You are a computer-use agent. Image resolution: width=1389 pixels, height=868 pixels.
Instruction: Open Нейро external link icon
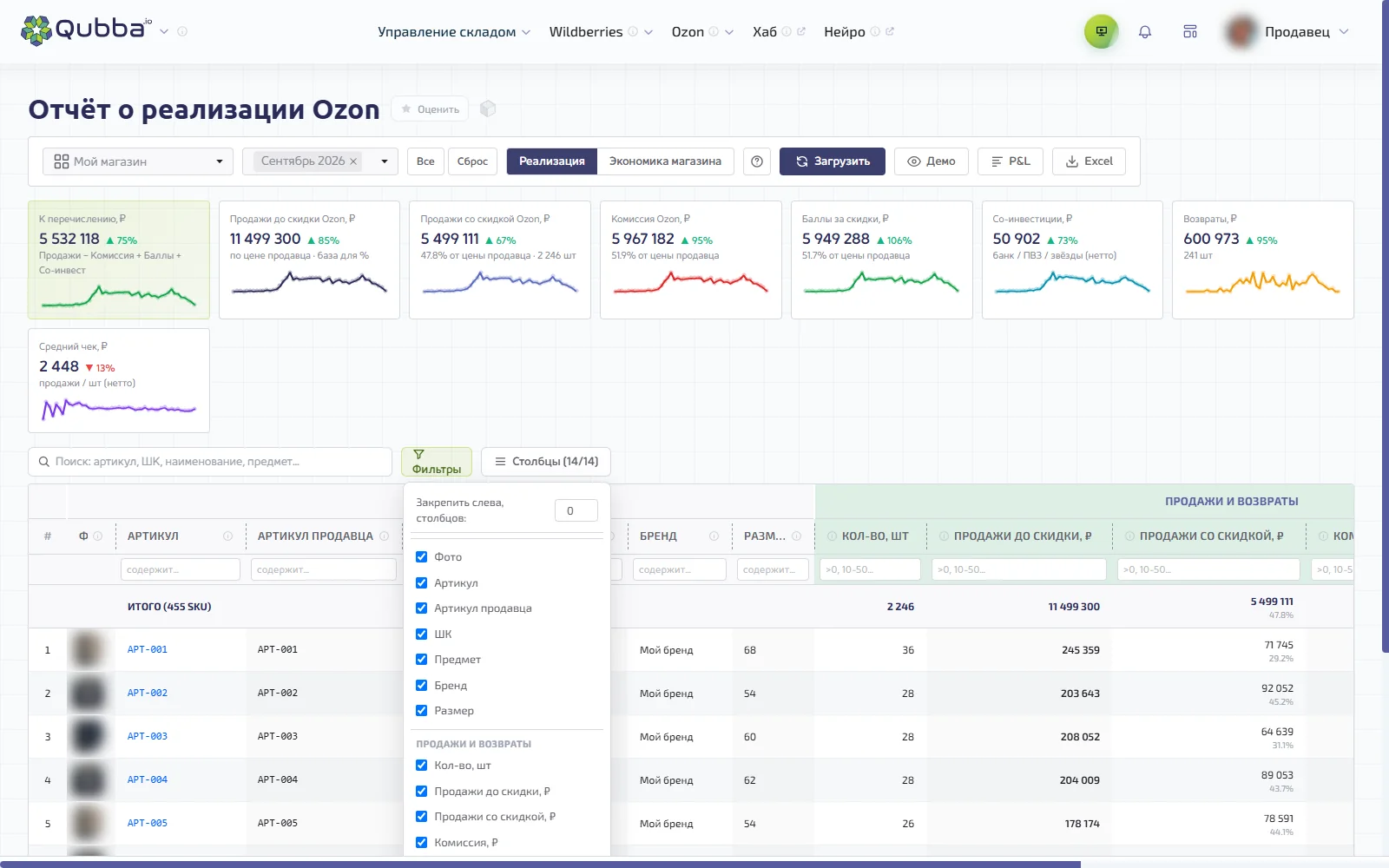(890, 32)
